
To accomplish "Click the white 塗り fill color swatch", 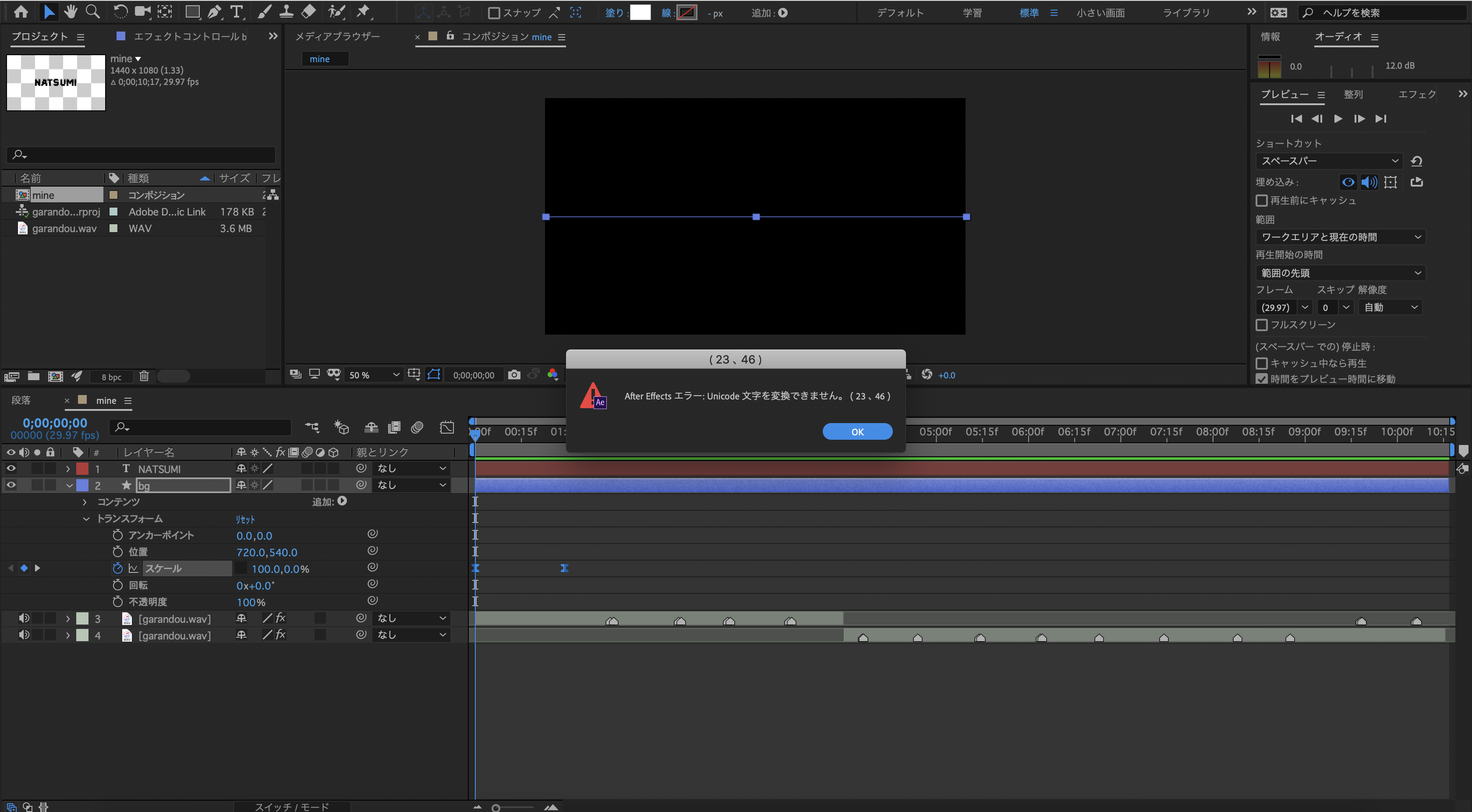I will pos(640,13).
